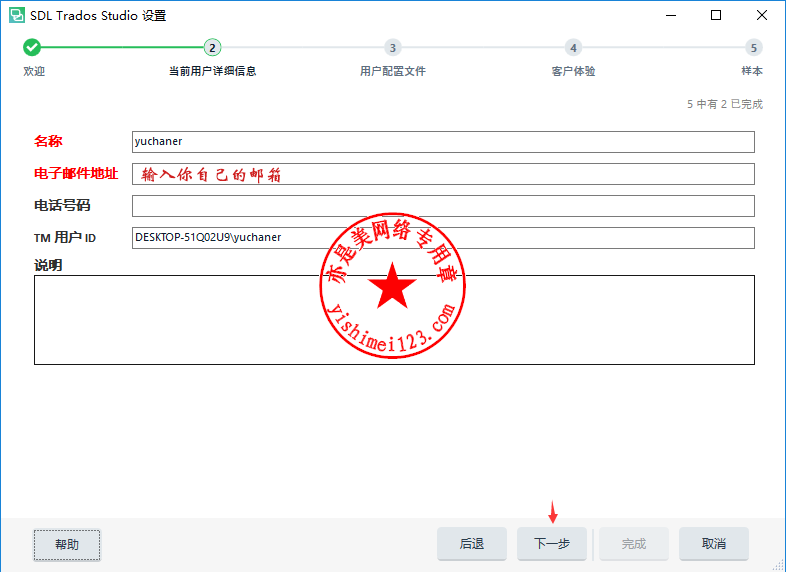The height and width of the screenshot is (572, 786).
Task: Click the red 名称 label
Action: coord(48,141)
